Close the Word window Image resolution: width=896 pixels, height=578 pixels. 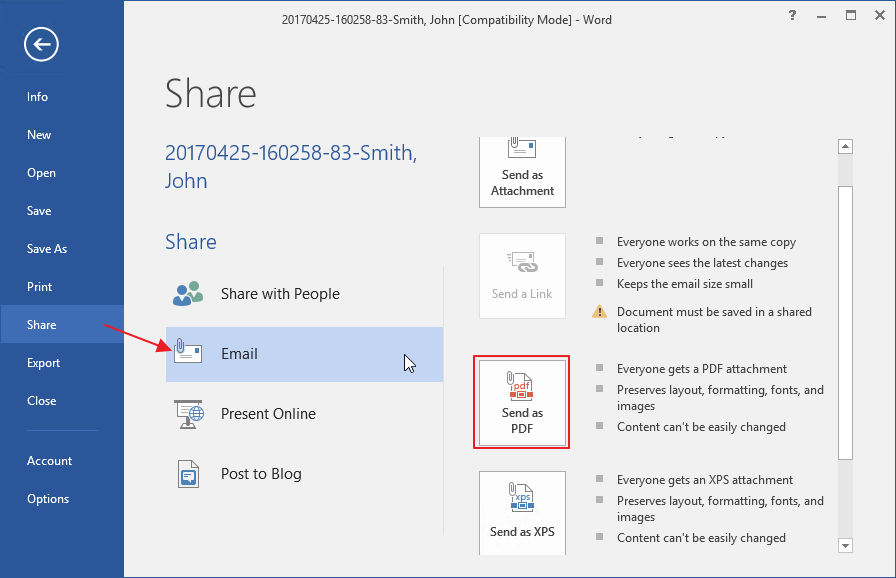pyautogui.click(x=880, y=15)
